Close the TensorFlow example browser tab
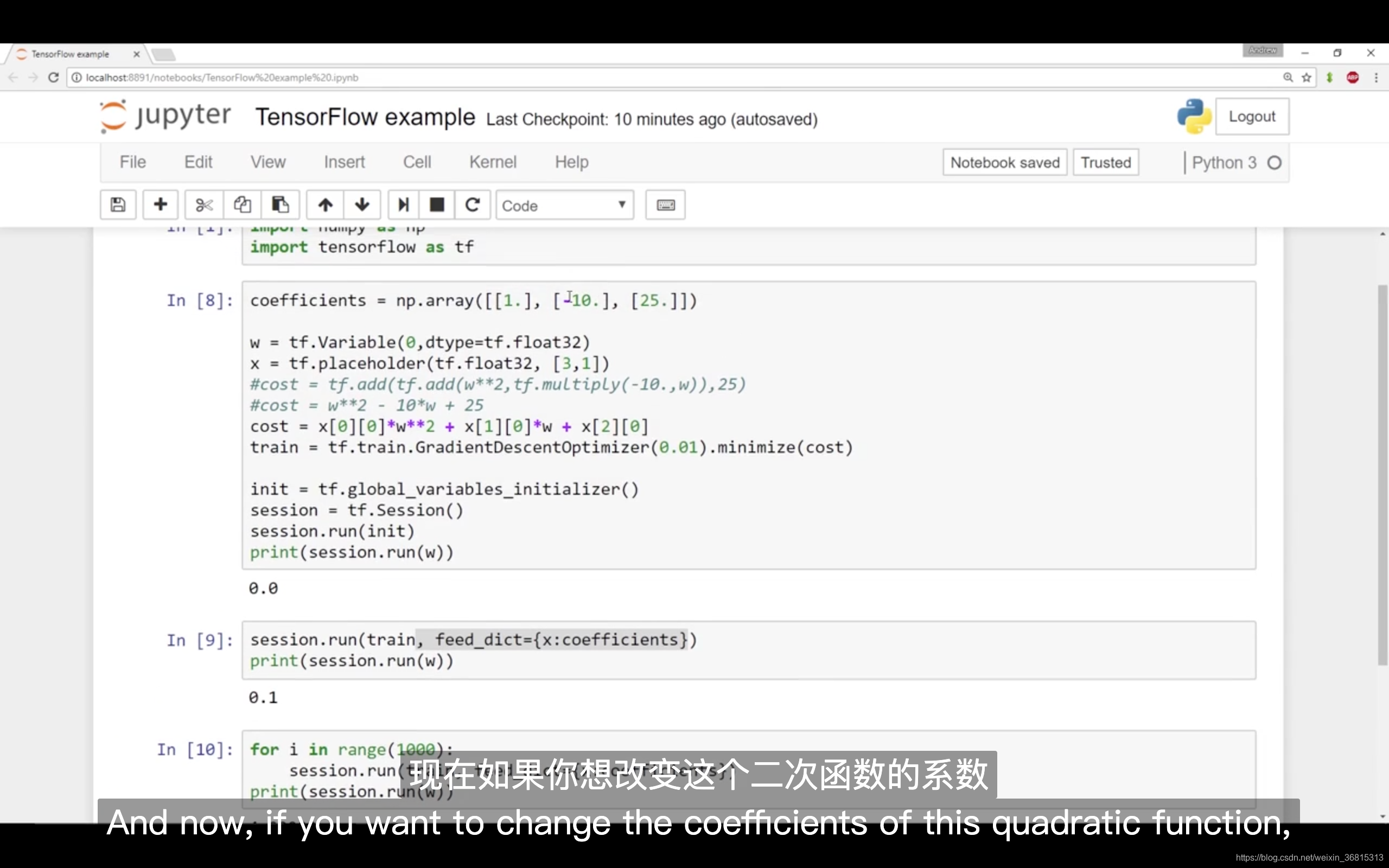This screenshot has height=868, width=1389. point(137,54)
